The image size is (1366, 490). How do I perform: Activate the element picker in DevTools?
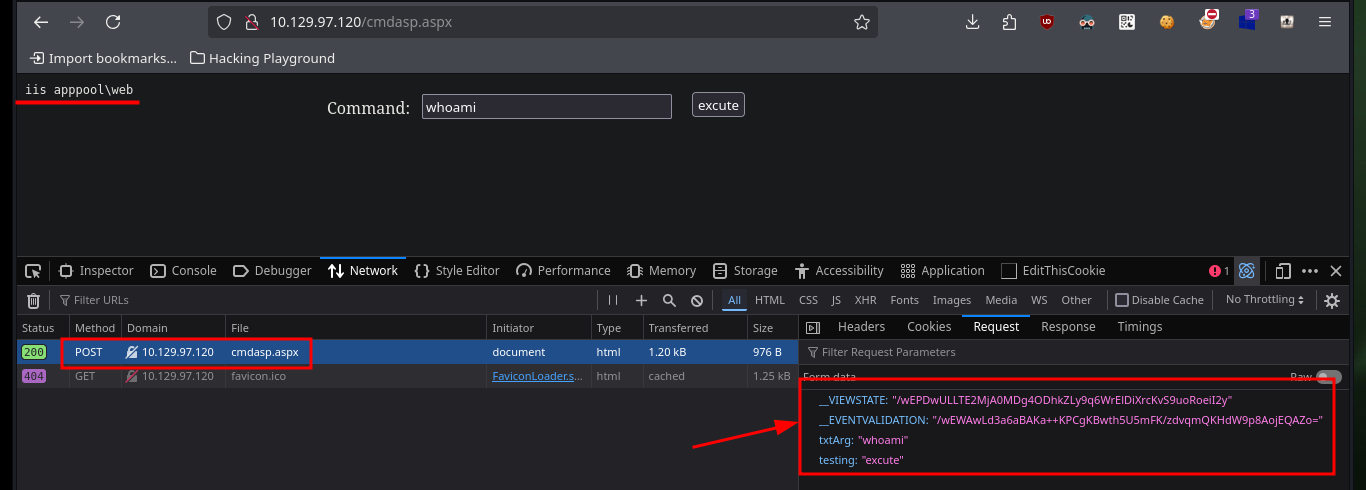tap(33, 271)
